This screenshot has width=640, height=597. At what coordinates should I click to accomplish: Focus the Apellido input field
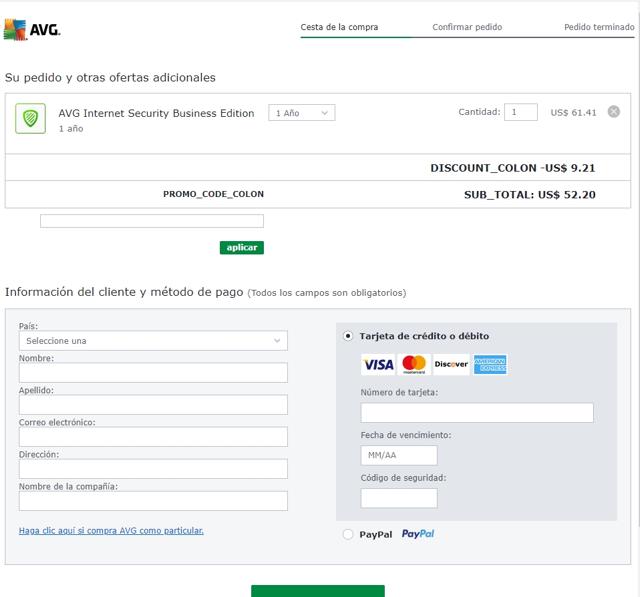pyautogui.click(x=153, y=405)
